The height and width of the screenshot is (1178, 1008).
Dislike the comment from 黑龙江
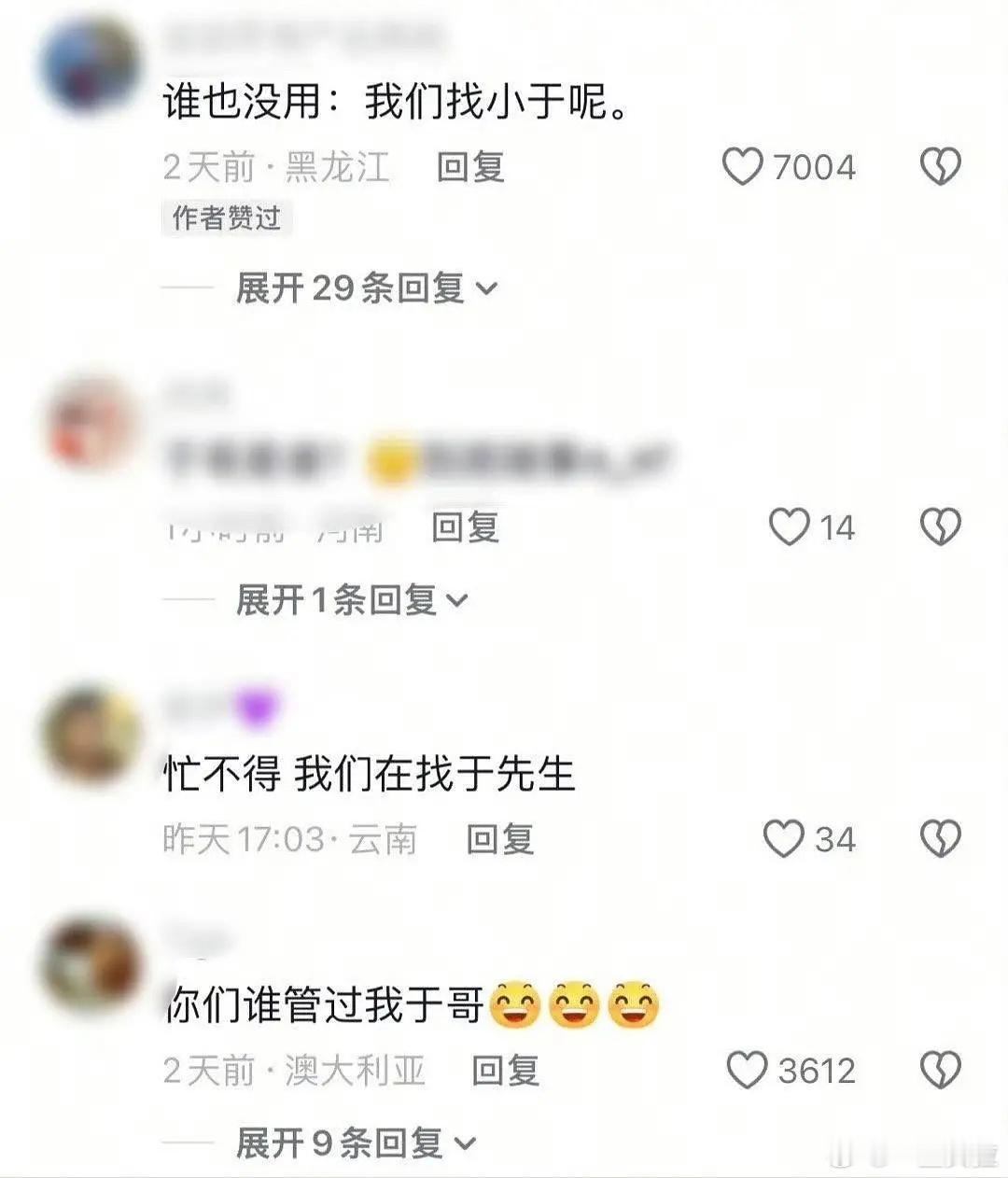coord(940,167)
